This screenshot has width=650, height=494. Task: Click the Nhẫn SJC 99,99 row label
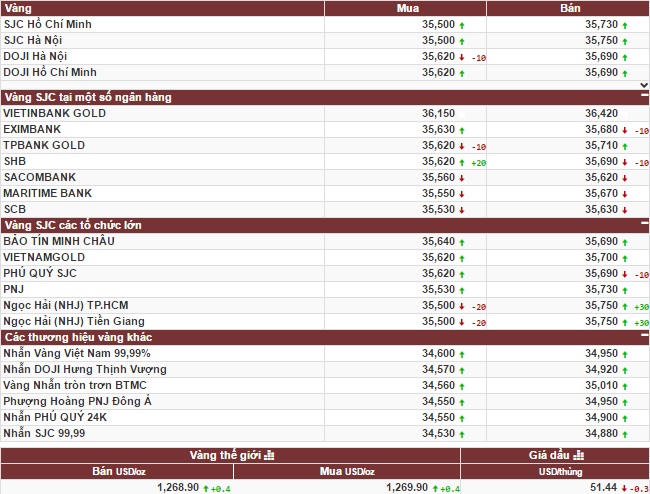44,433
